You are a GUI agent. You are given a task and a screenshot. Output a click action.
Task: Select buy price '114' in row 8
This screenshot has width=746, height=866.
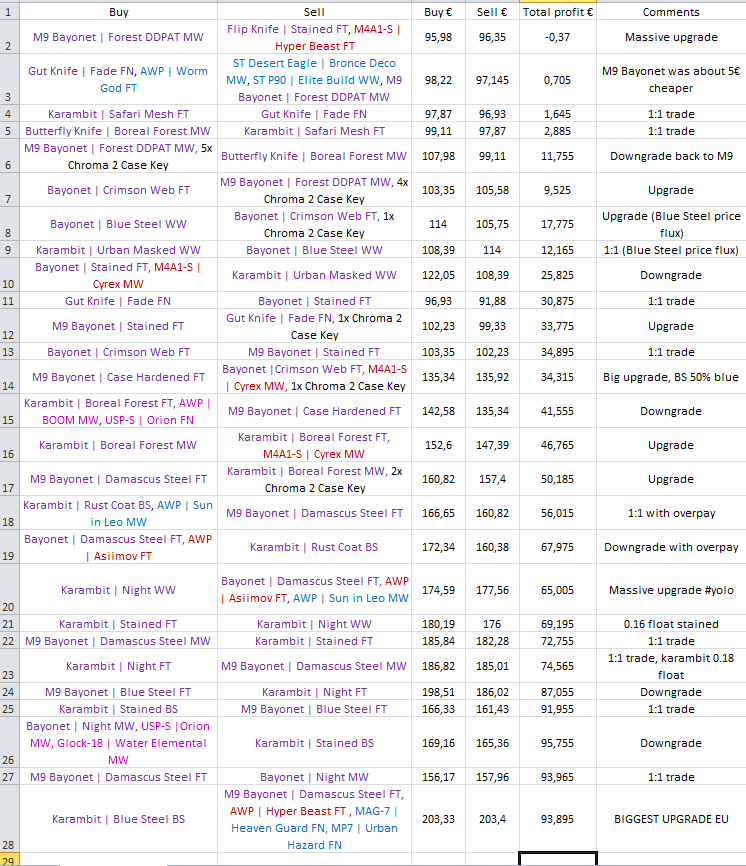pos(438,224)
